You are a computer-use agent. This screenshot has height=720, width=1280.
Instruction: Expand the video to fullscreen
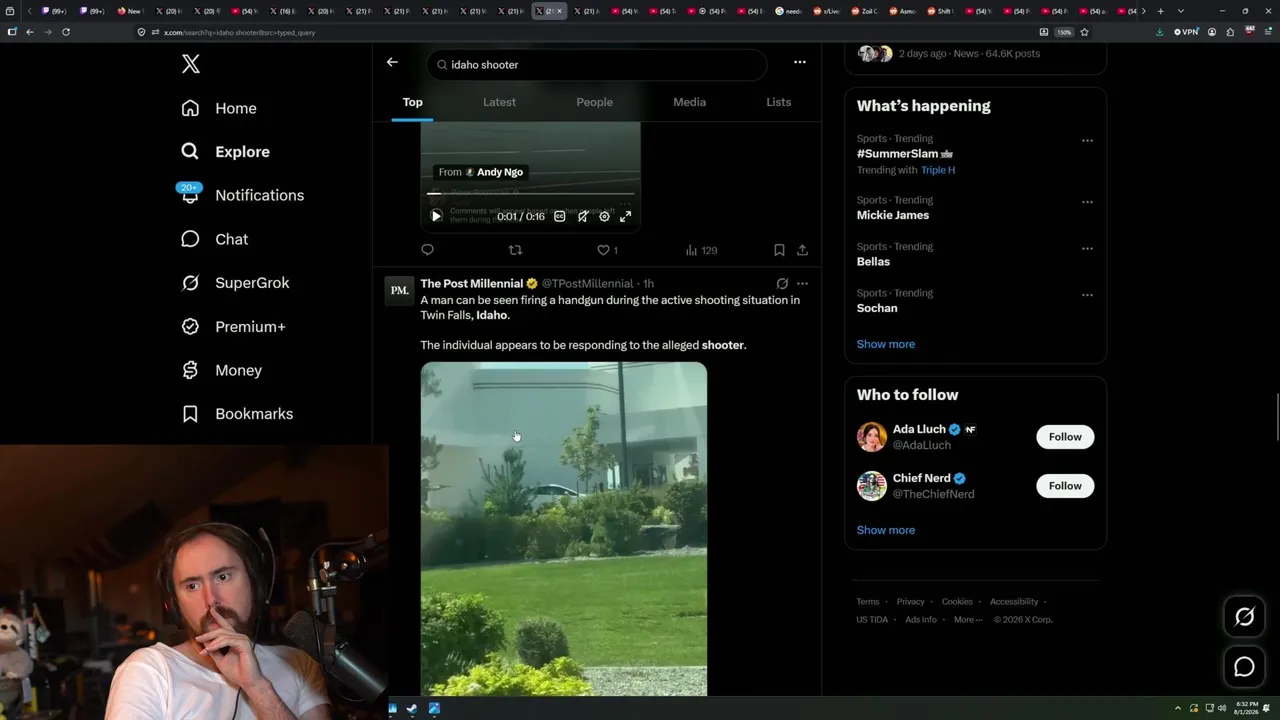point(625,216)
